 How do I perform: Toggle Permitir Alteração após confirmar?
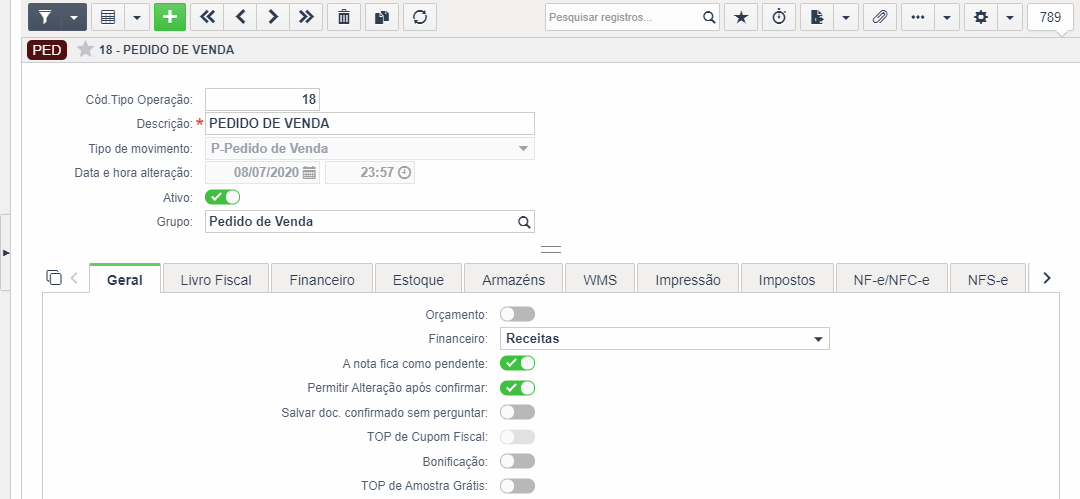[517, 387]
